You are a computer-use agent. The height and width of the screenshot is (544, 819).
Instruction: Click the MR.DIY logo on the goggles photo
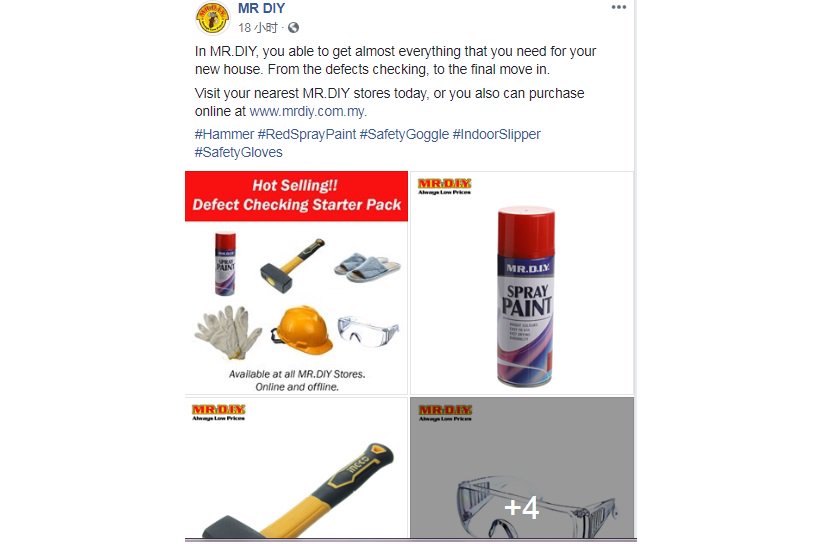tap(445, 412)
